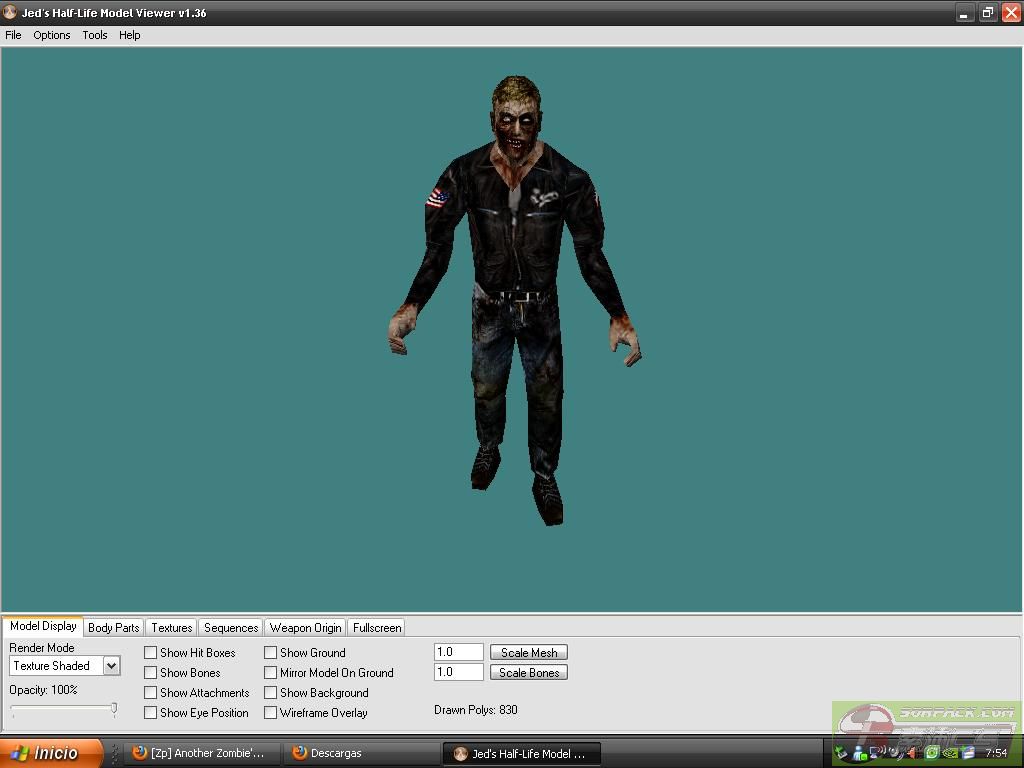
Task: Click the Scale Mesh value input field
Action: point(458,652)
